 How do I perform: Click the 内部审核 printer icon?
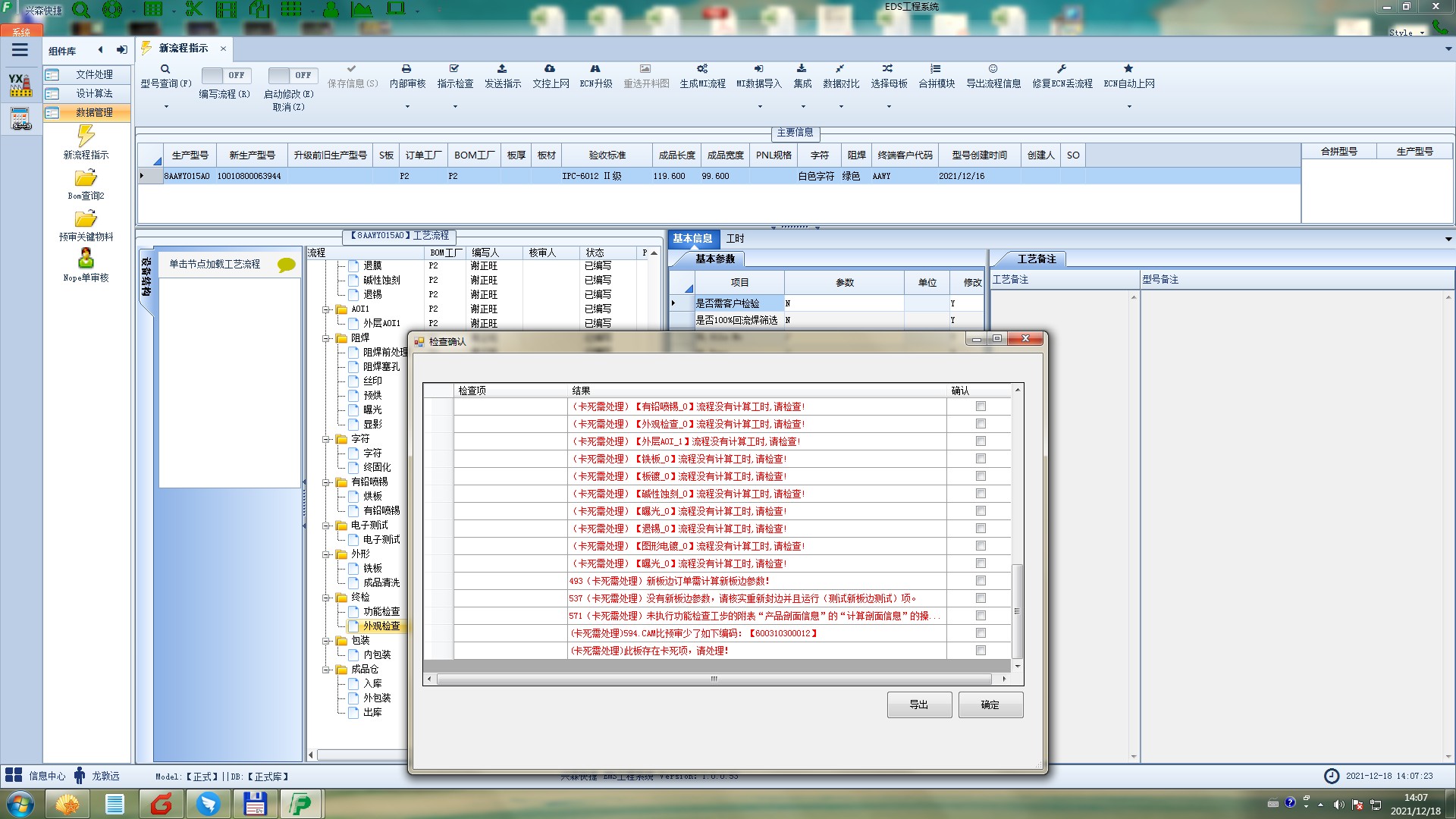[406, 69]
